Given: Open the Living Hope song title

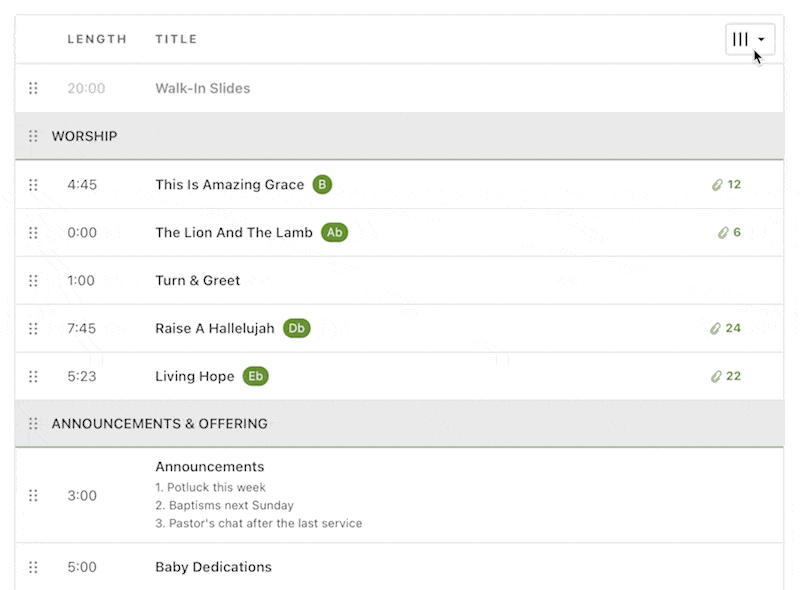Looking at the screenshot, I should click(195, 377).
